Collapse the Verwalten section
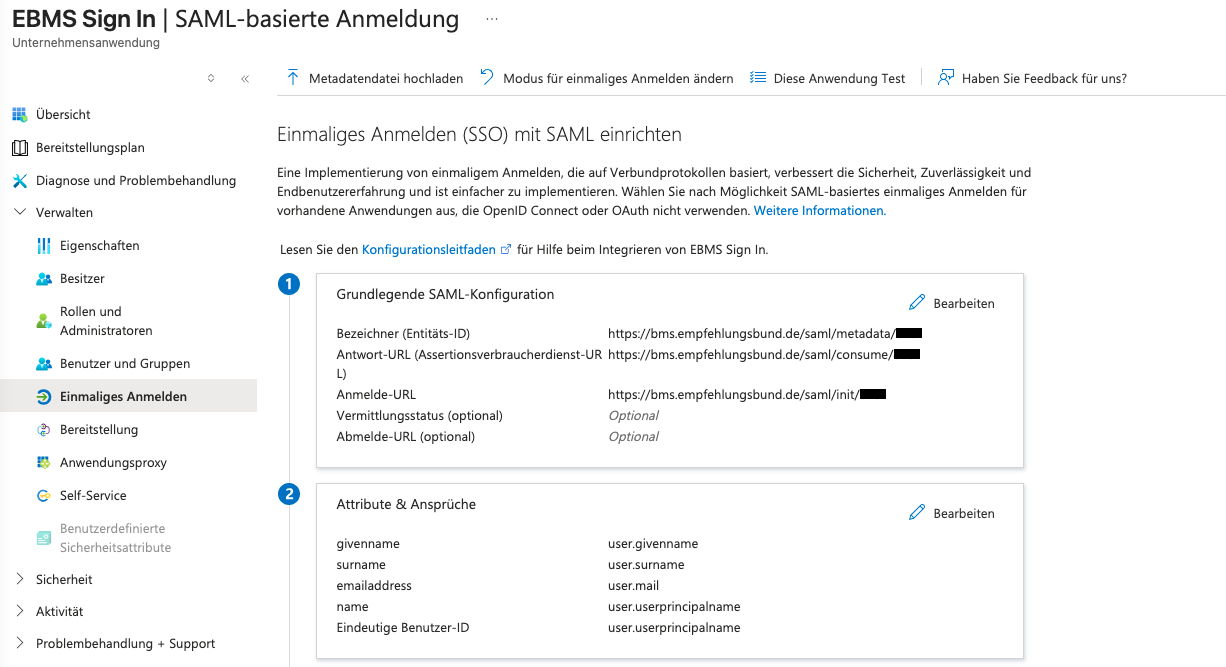This screenshot has width=1226, height=667. (19, 213)
